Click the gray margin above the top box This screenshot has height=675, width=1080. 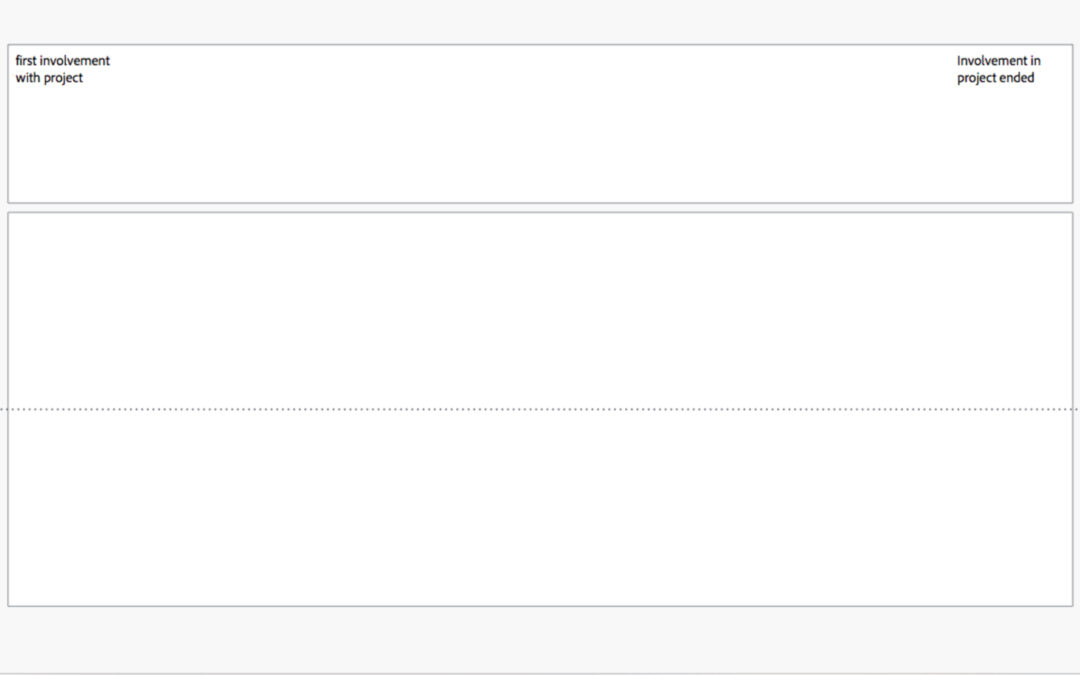click(540, 21)
